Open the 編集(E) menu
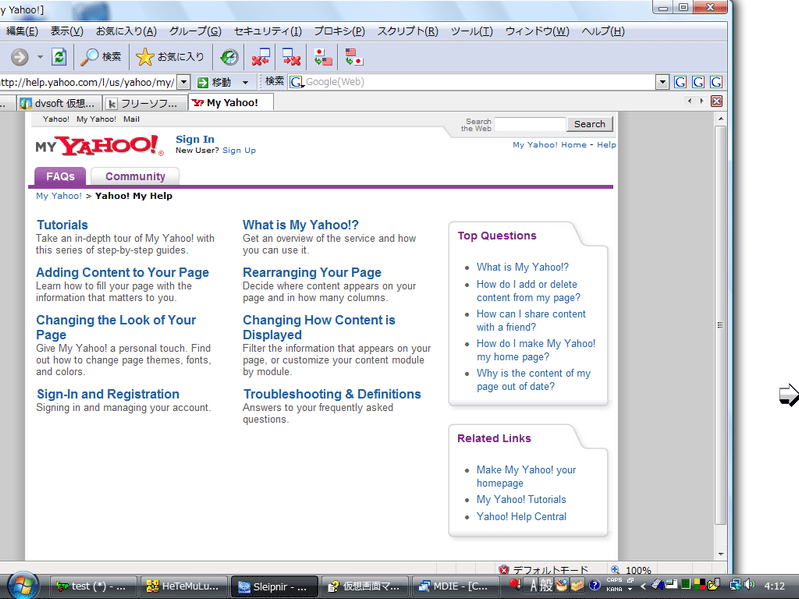Viewport: 799px width, 599px height. click(x=22, y=31)
